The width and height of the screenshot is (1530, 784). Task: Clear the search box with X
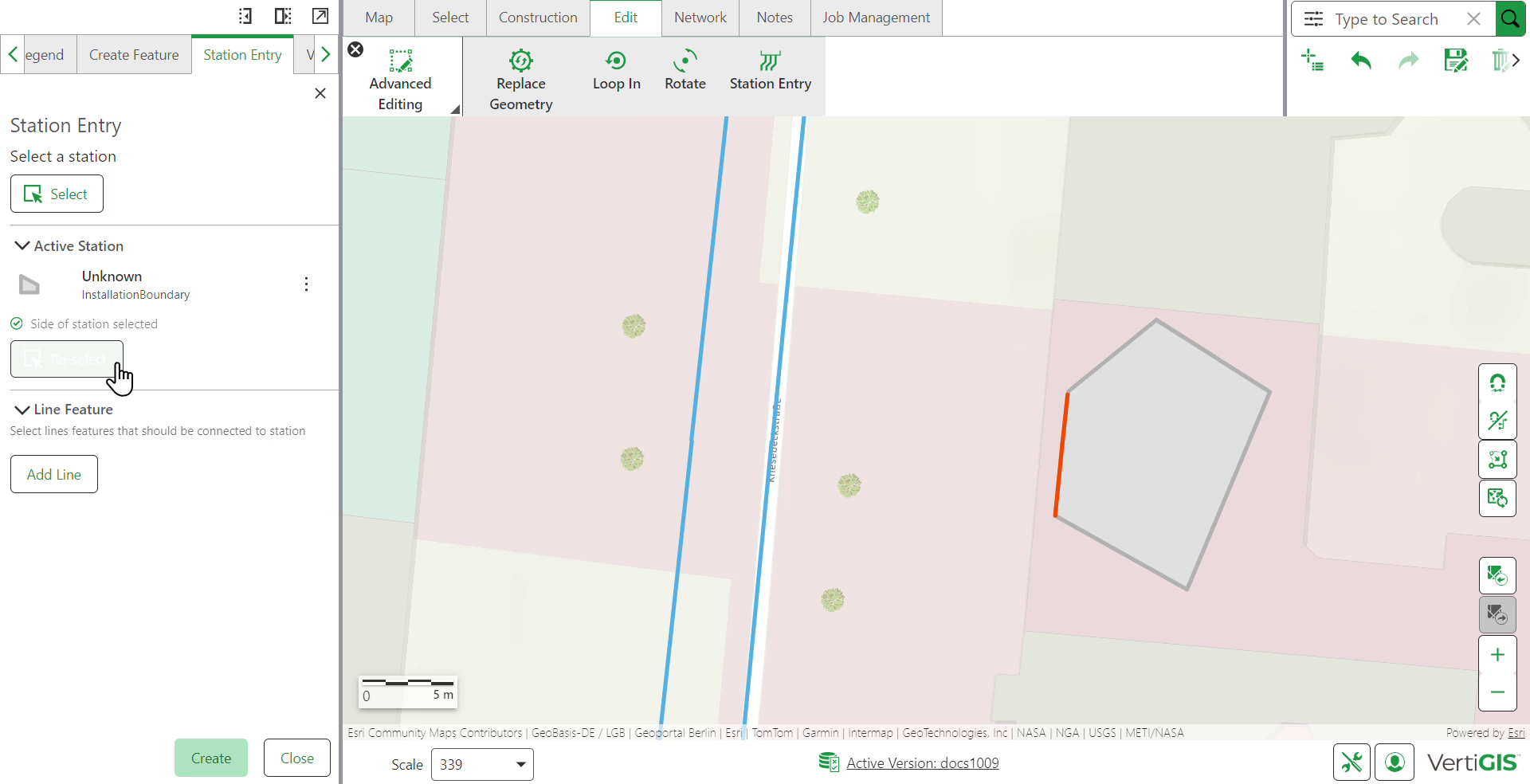pyautogui.click(x=1473, y=18)
